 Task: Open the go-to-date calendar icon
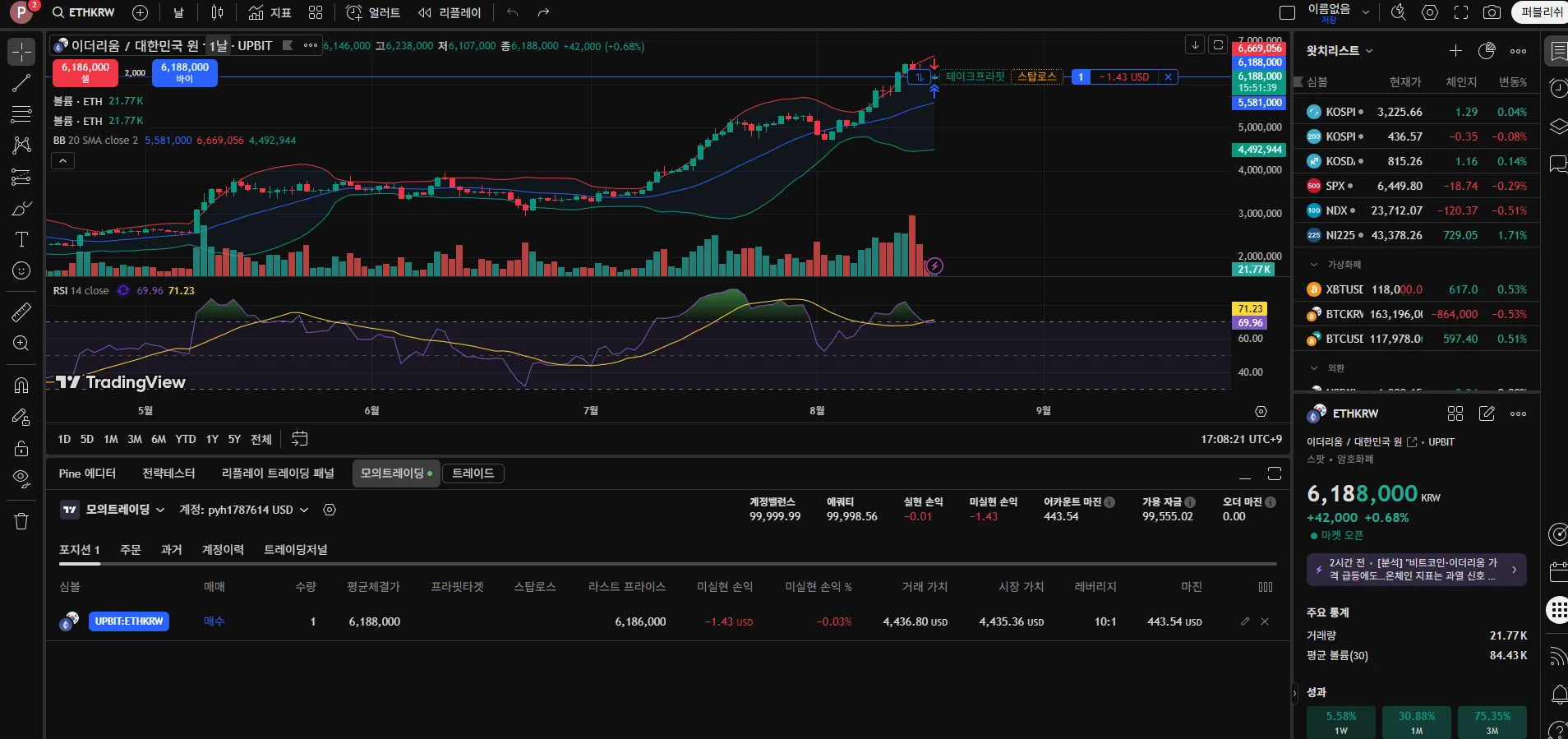pyautogui.click(x=300, y=439)
